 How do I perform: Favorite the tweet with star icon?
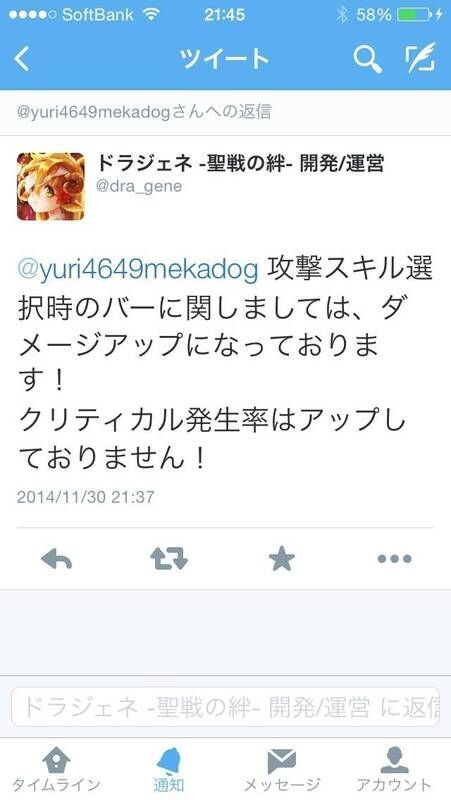tap(282, 558)
